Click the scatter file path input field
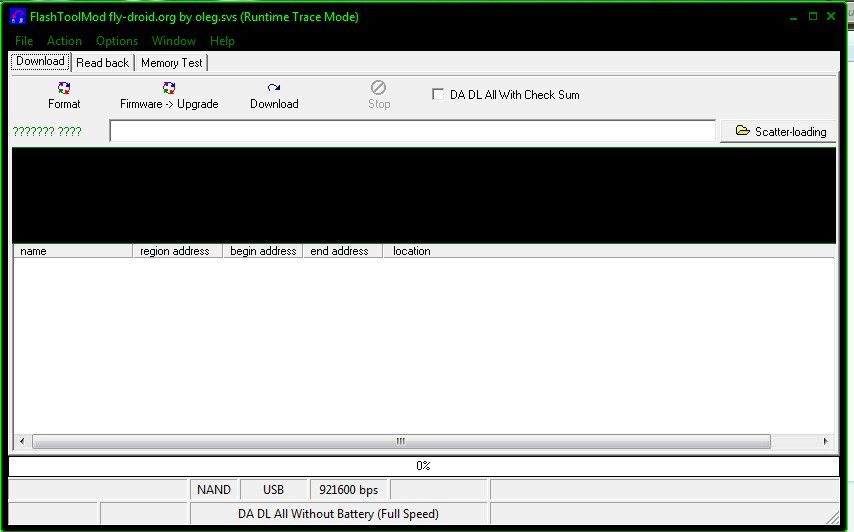 (412, 131)
